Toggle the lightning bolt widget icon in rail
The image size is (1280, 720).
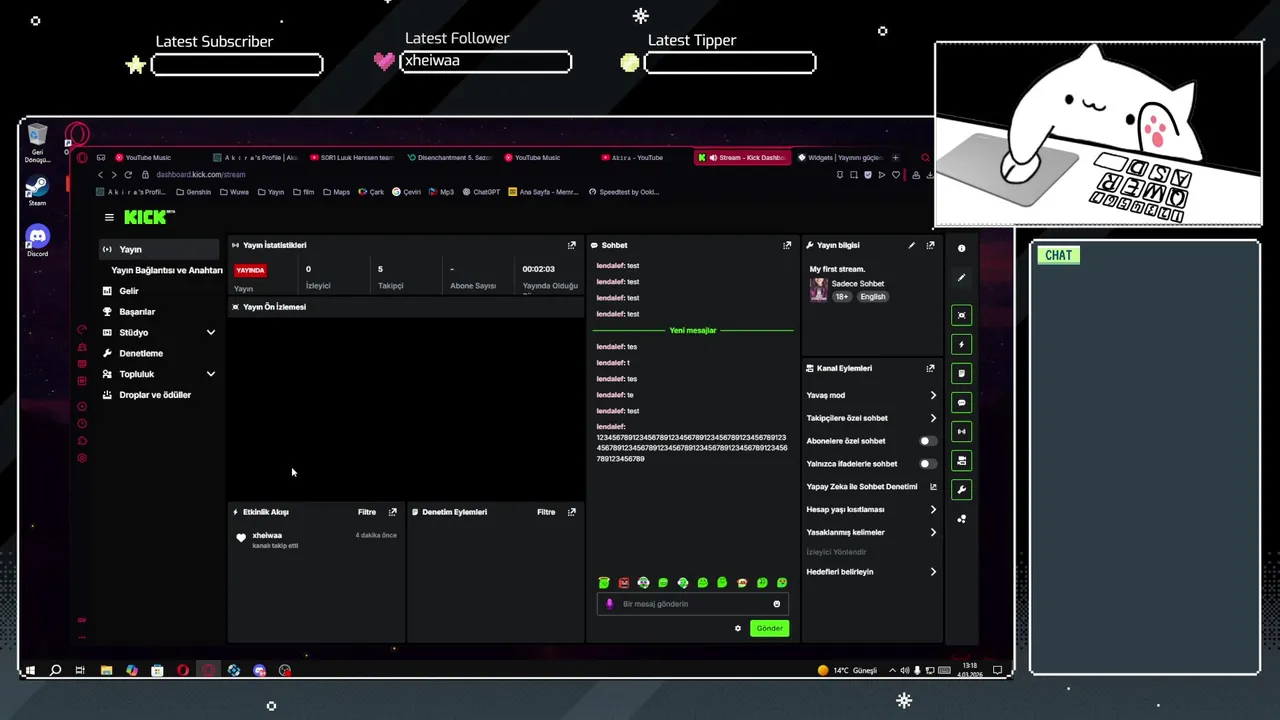coord(962,344)
